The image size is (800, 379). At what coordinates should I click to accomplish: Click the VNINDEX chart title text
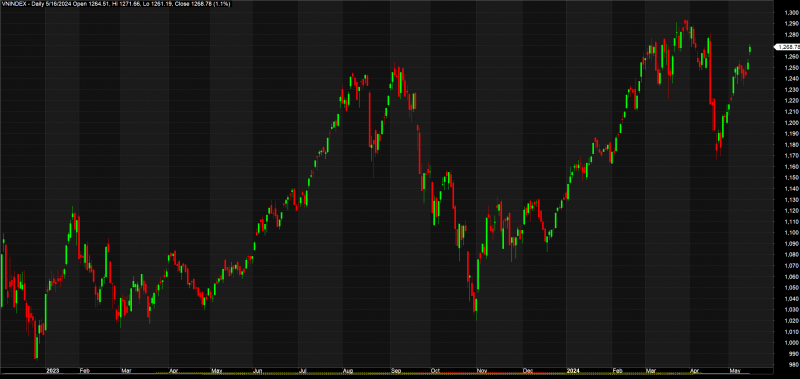pos(12,4)
